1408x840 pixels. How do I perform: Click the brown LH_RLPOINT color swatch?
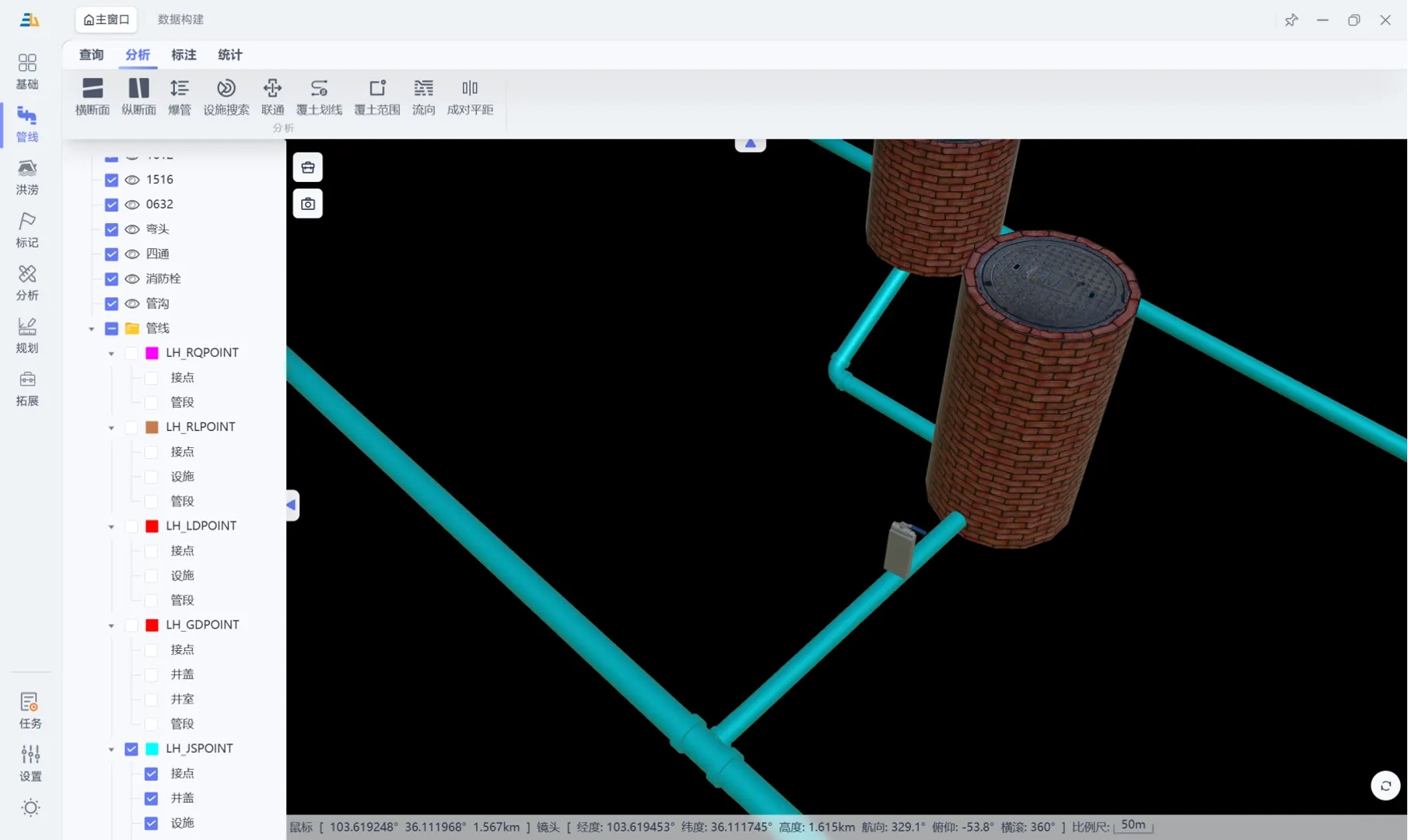point(152,427)
